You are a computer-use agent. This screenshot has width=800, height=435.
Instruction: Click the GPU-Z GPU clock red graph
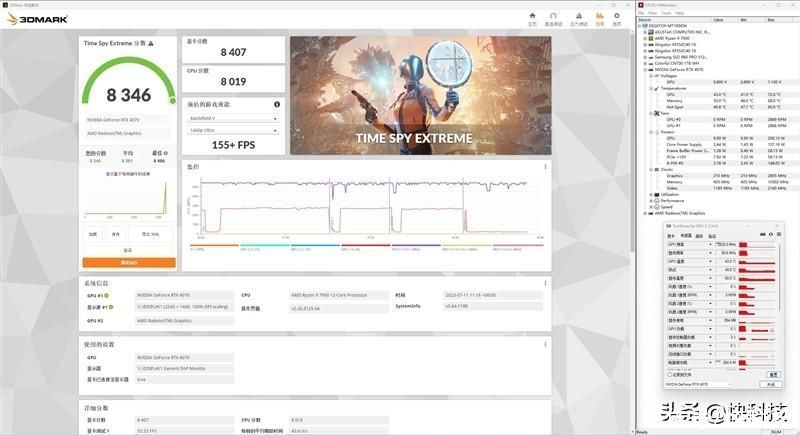click(x=758, y=245)
